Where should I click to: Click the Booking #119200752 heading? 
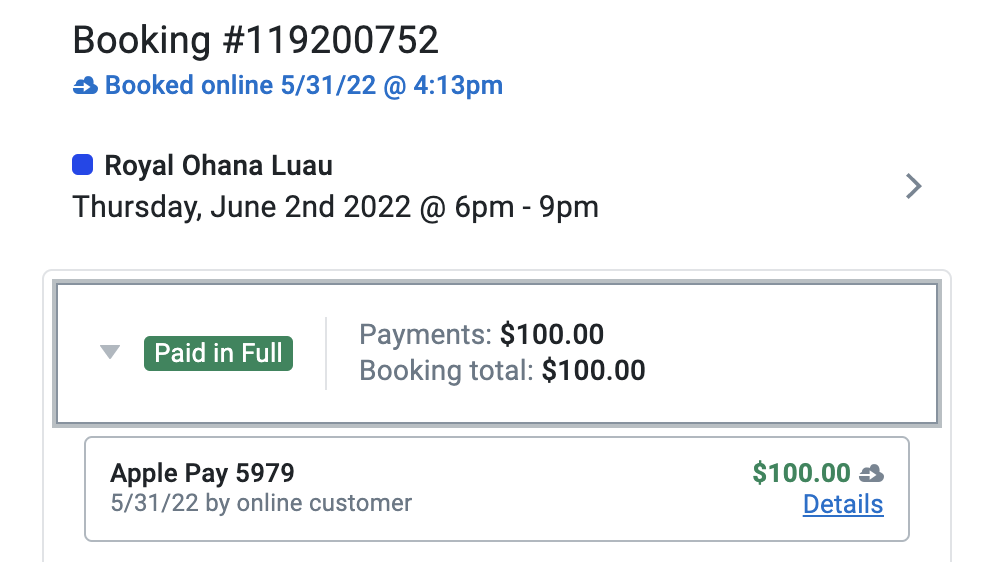pyautogui.click(x=256, y=41)
